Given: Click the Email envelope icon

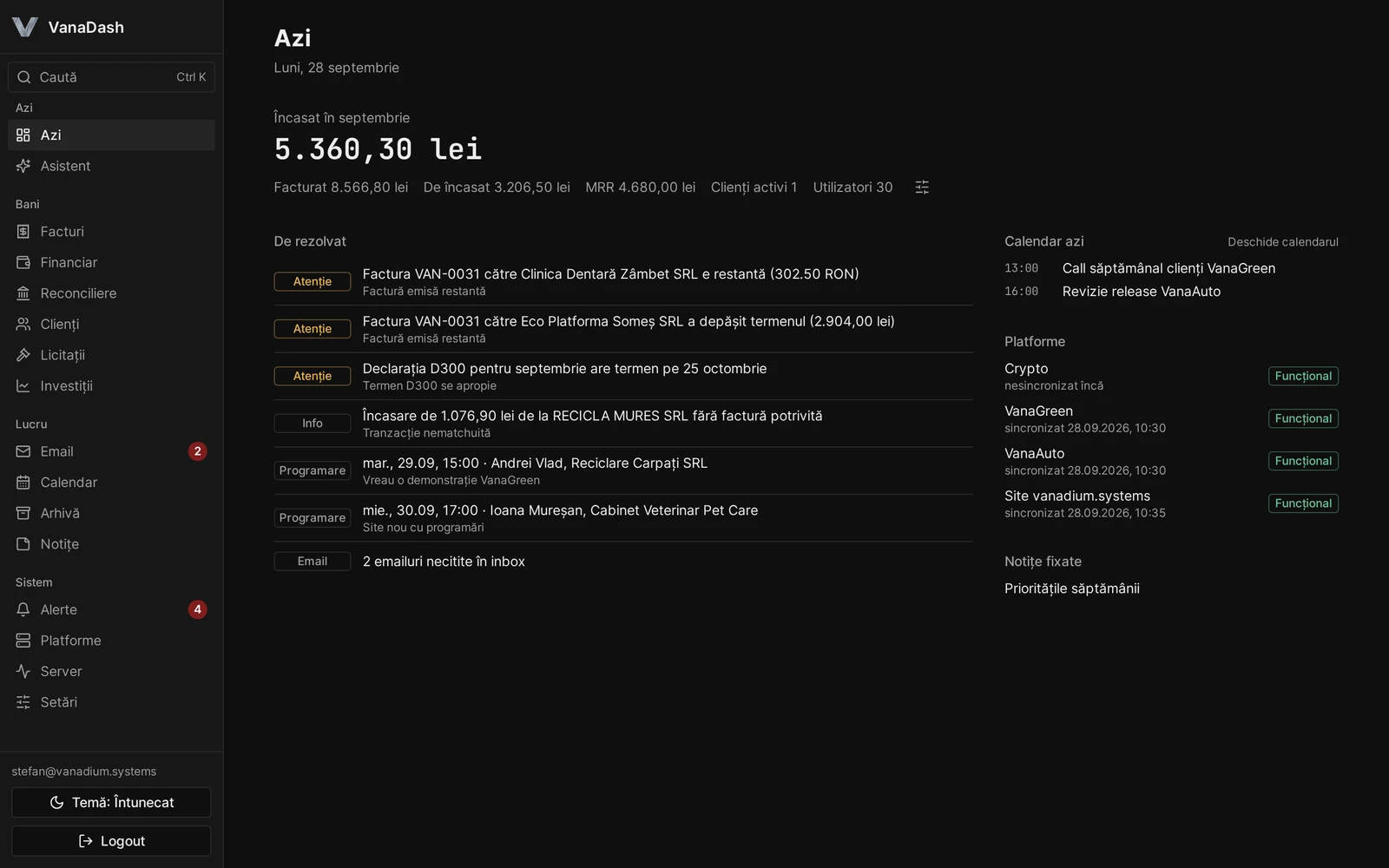Looking at the screenshot, I should 23,451.
